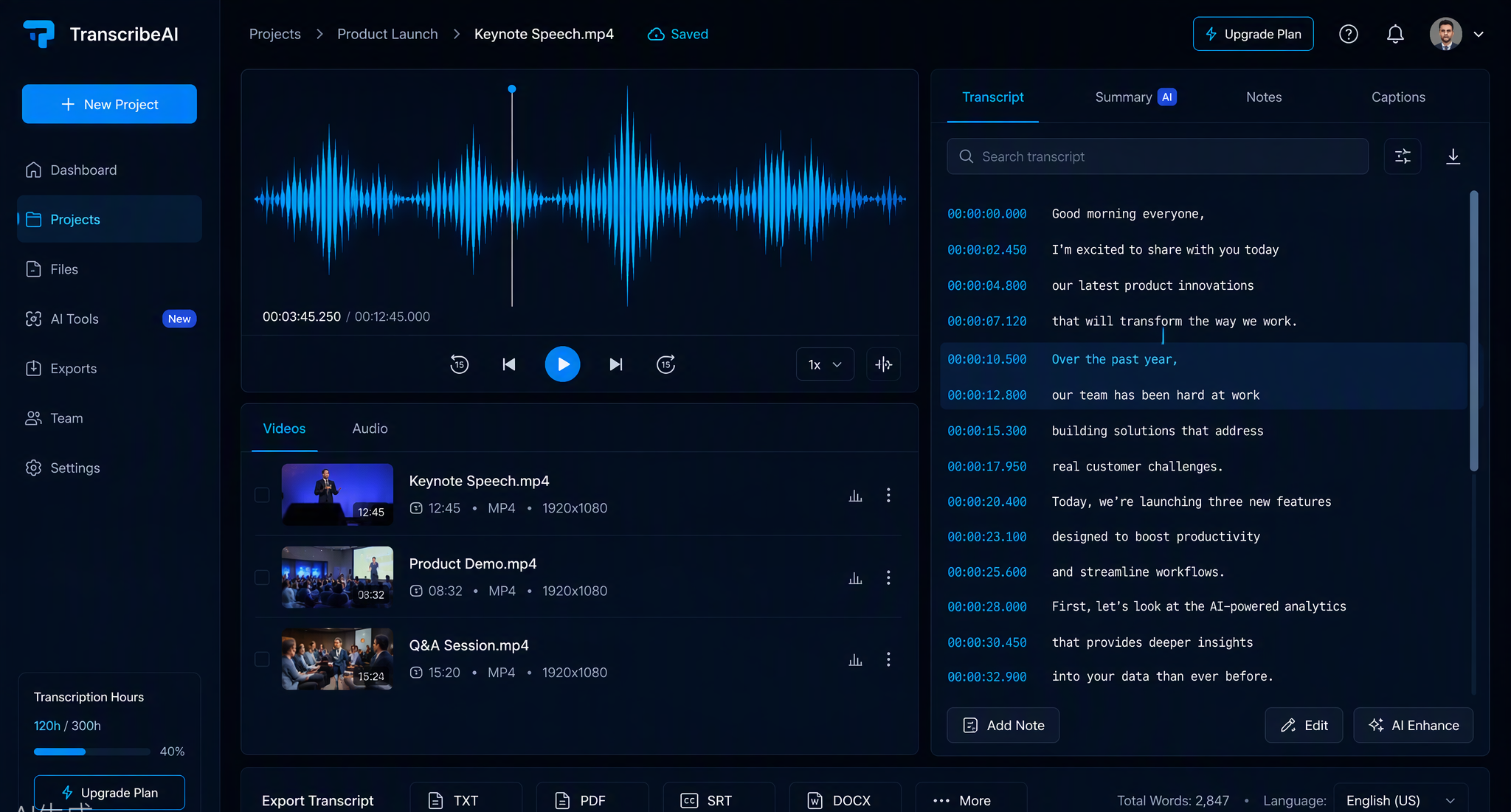Click the transcript scrollbar

pyautogui.click(x=1473, y=330)
